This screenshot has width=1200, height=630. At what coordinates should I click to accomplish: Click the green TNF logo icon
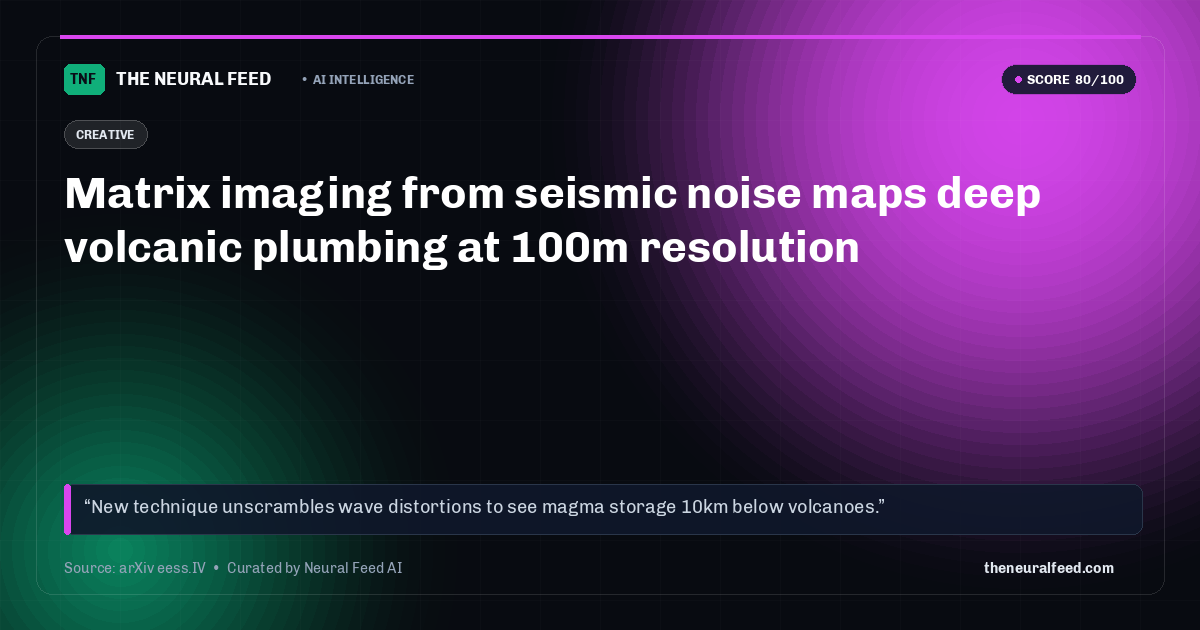[84, 79]
